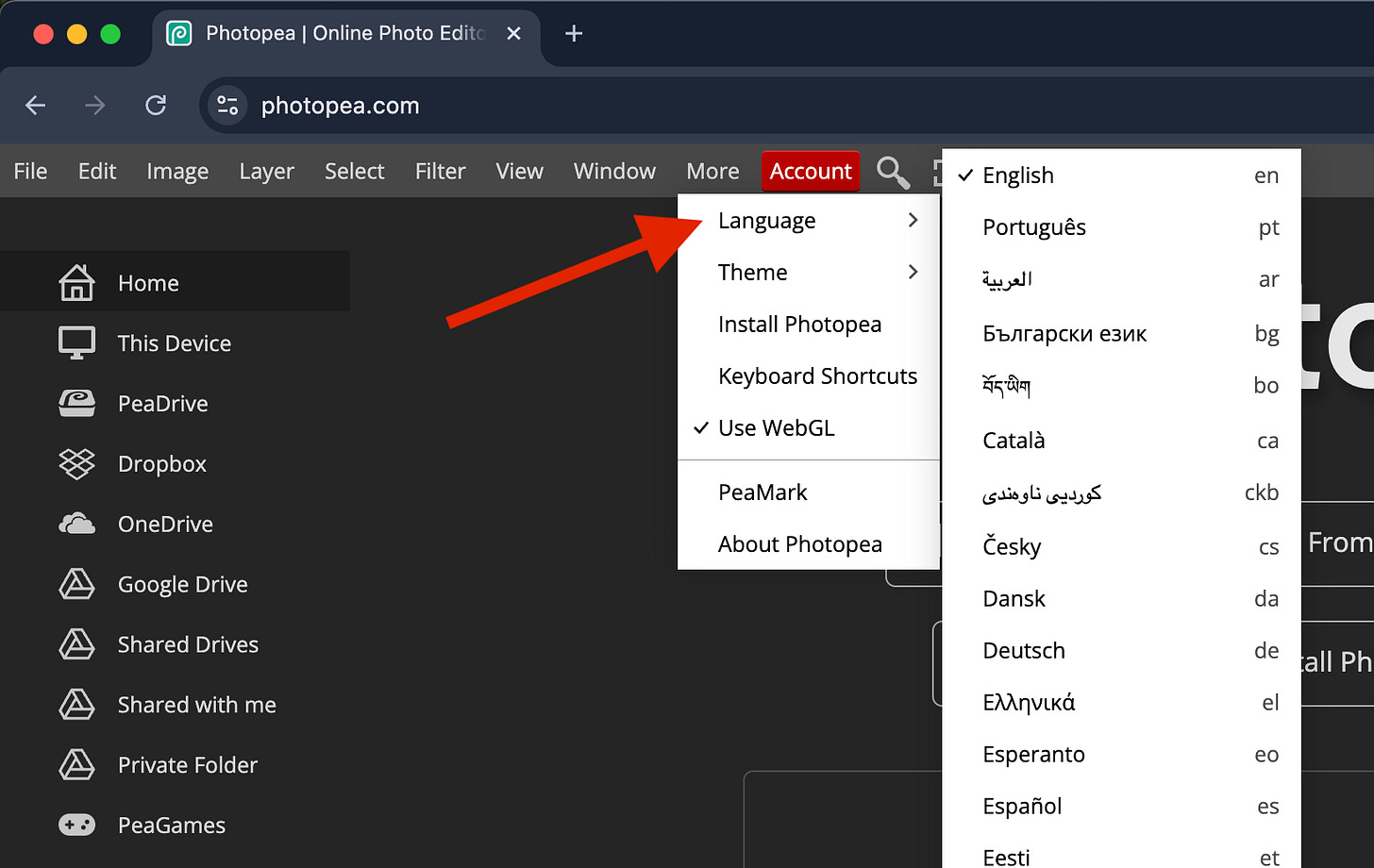This screenshot has height=868, width=1374.
Task: Open the Image menu
Action: click(177, 171)
